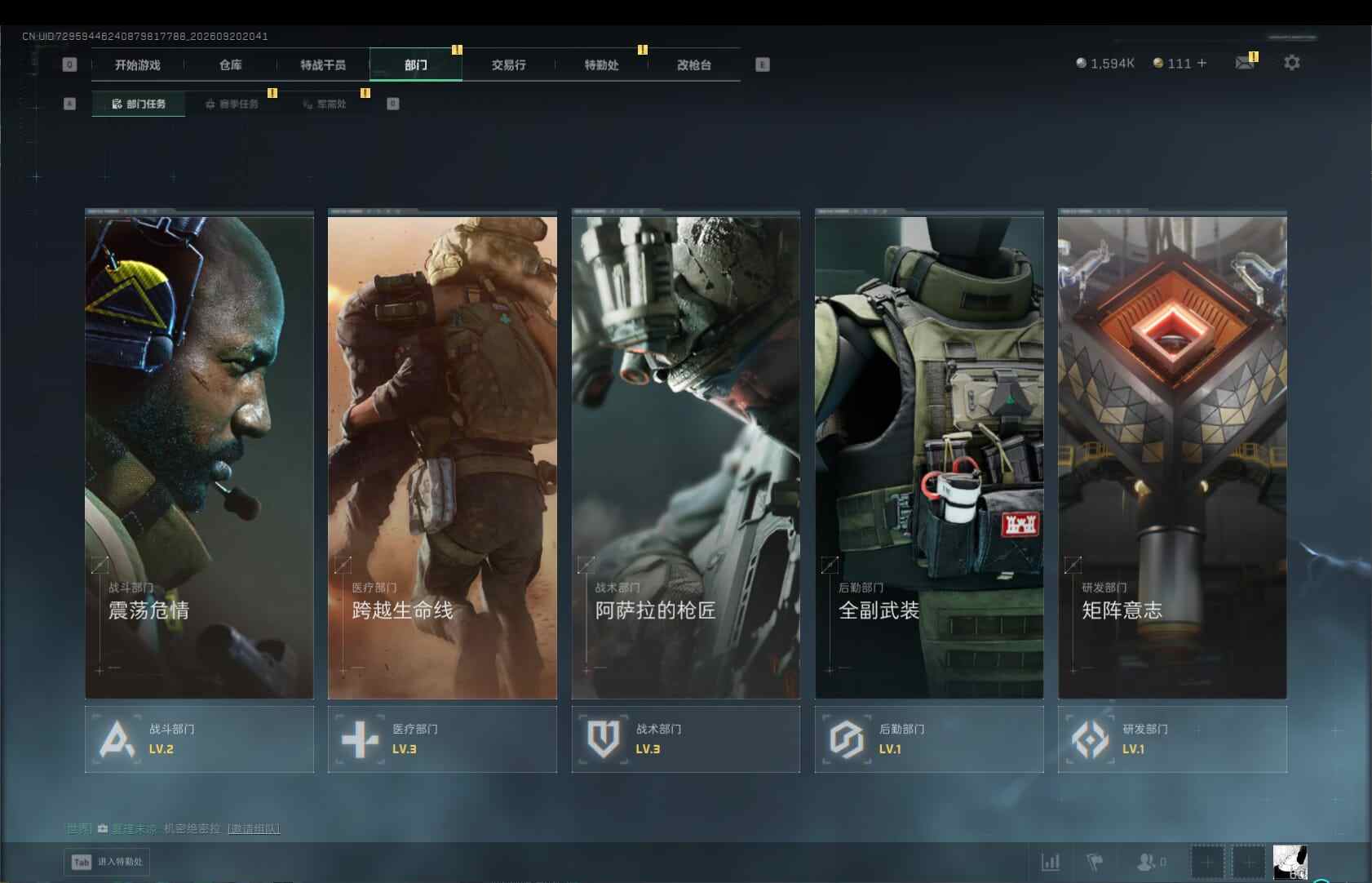The image size is (1372, 883).
Task: Open the statistics bar chart icon
Action: (x=1051, y=861)
